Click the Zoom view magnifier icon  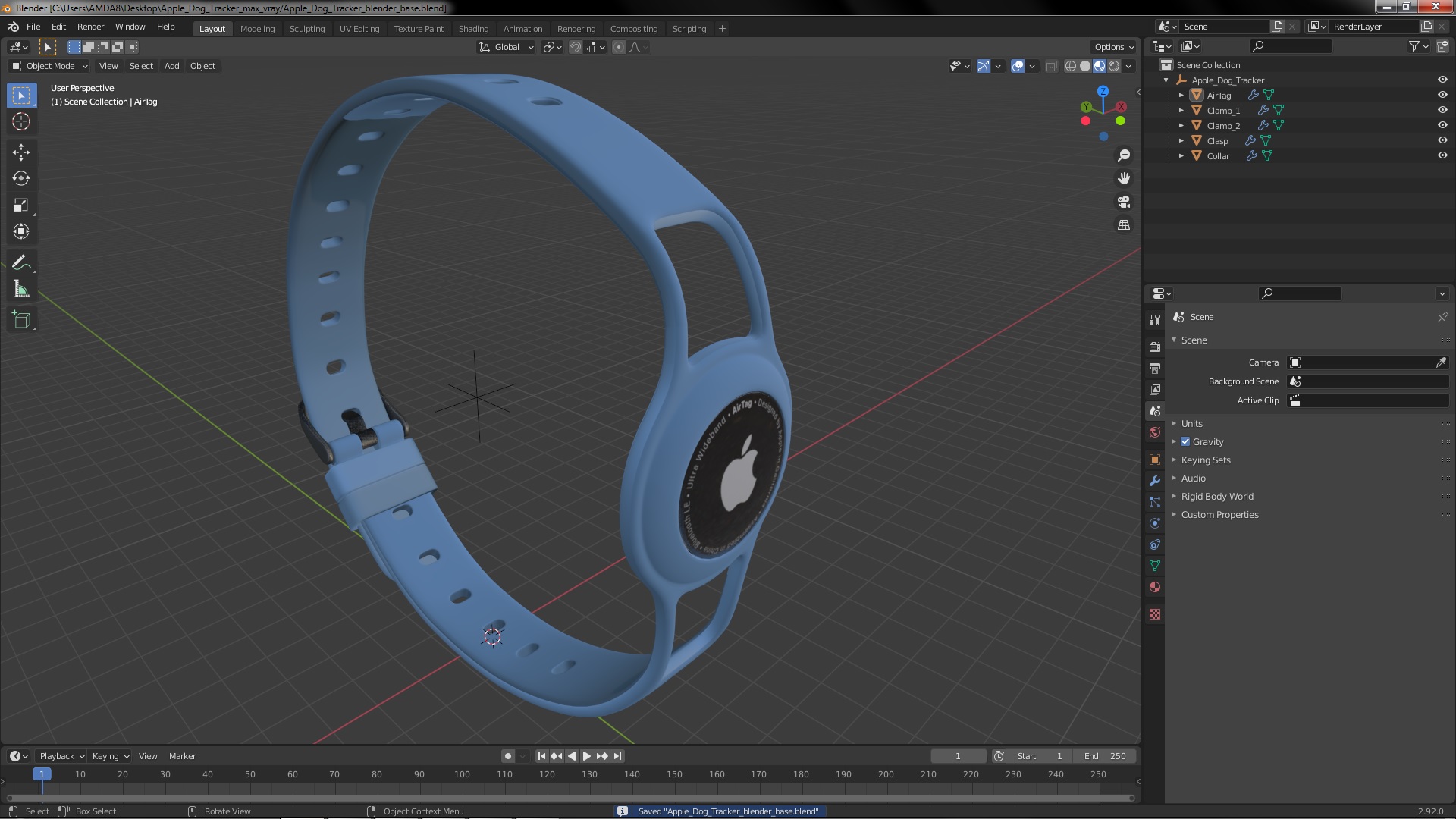pyautogui.click(x=1124, y=155)
